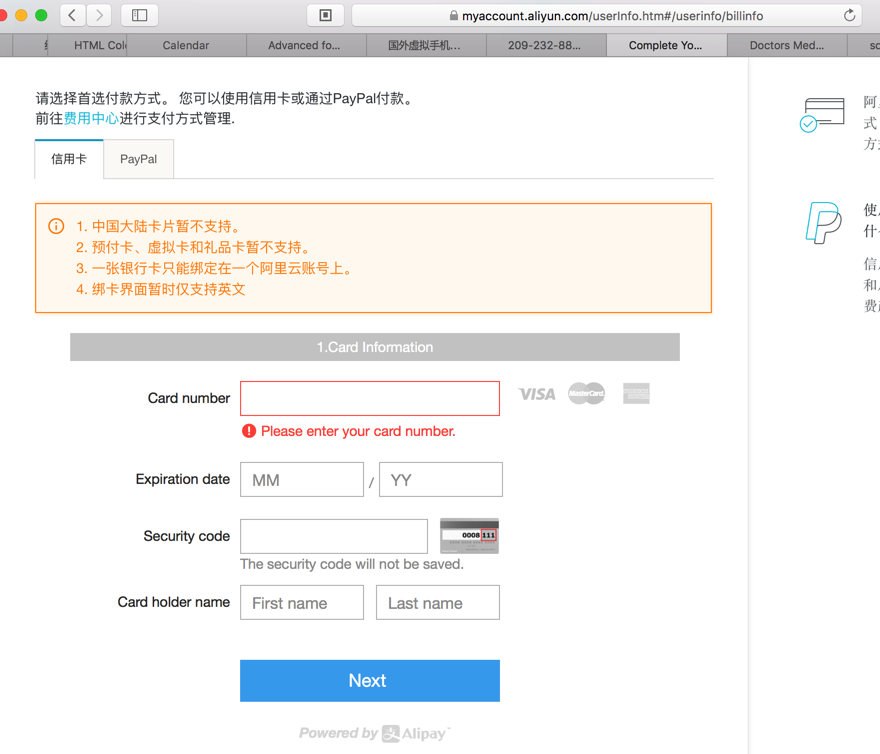Open the 费用中心 link
This screenshot has height=754, width=880.
pyautogui.click(x=91, y=118)
